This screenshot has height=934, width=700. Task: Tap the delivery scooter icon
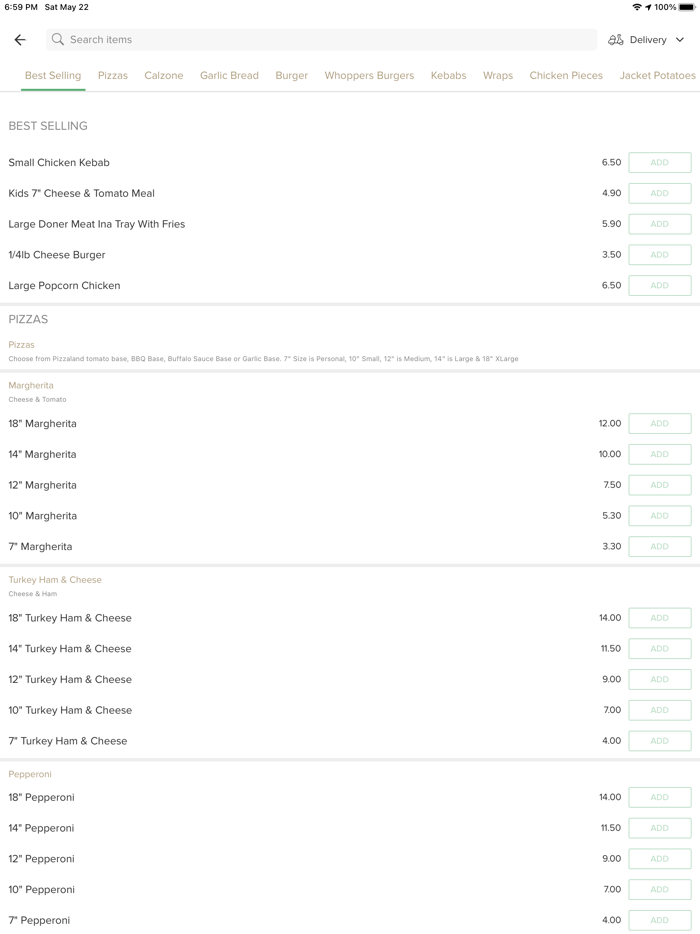pyautogui.click(x=616, y=40)
